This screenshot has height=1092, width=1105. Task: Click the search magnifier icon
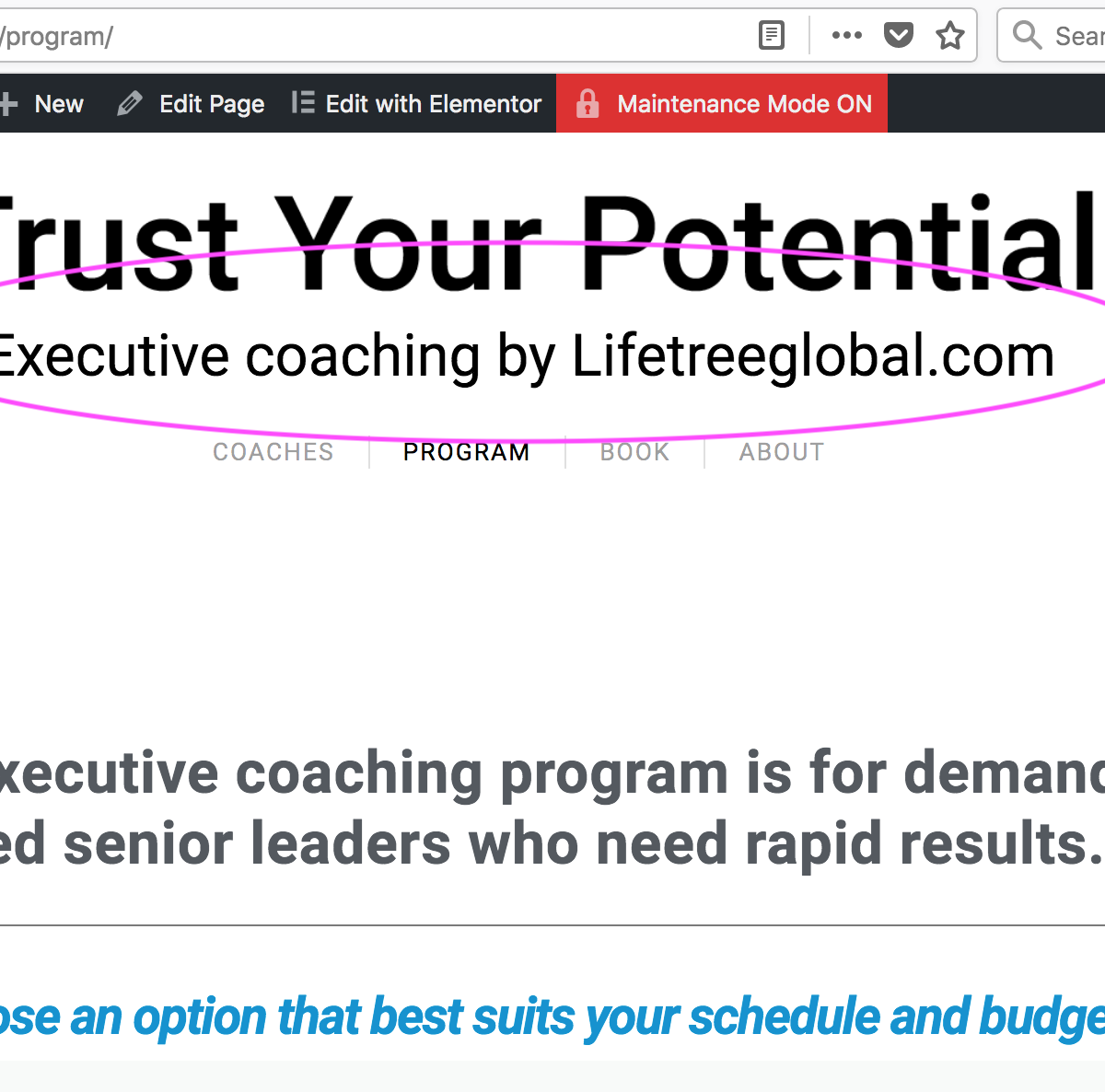click(x=1027, y=36)
